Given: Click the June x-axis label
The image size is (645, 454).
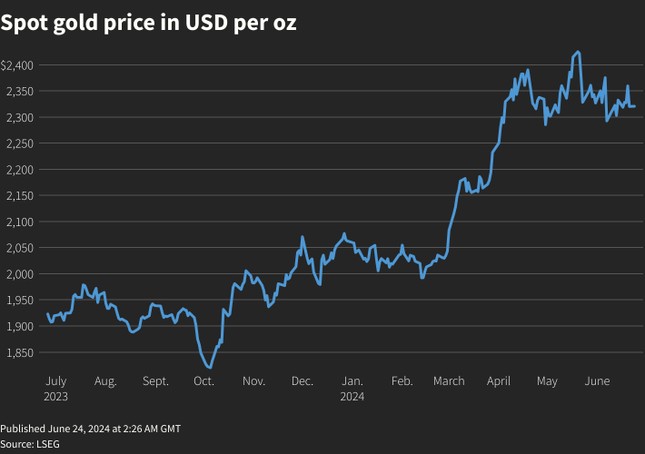Looking at the screenshot, I should [597, 381].
